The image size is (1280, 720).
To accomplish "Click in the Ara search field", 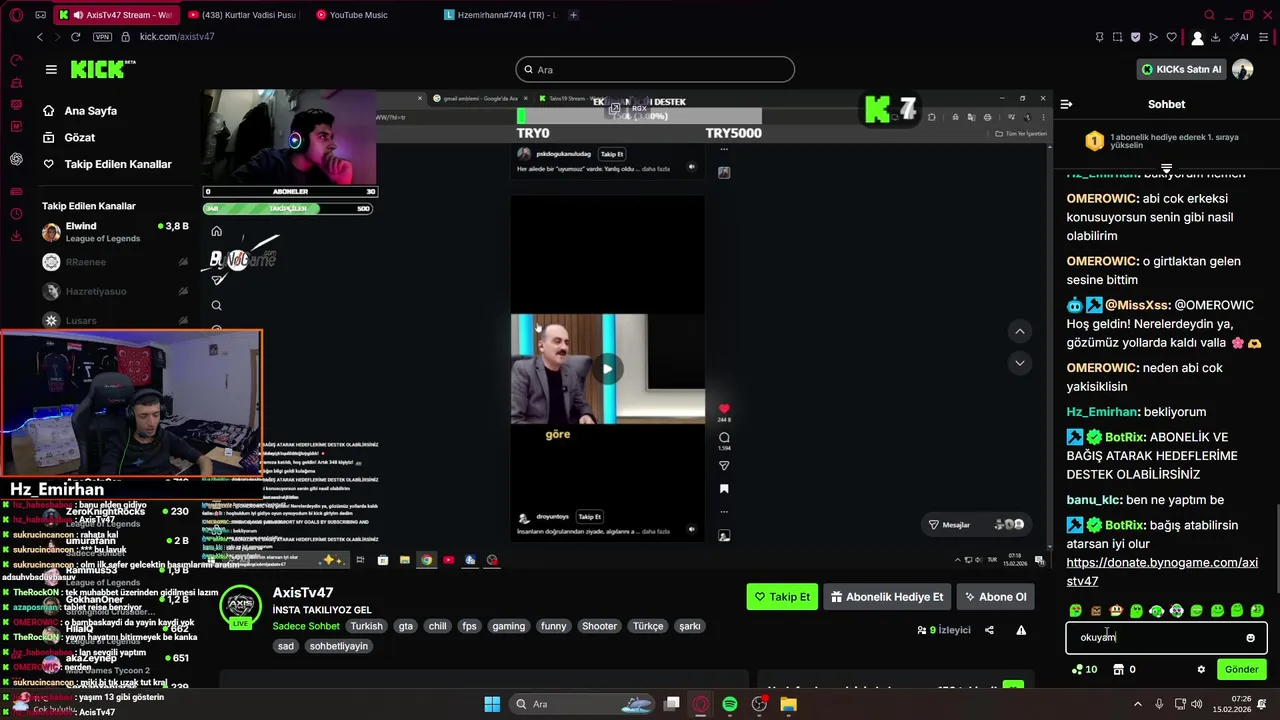I will tap(655, 69).
